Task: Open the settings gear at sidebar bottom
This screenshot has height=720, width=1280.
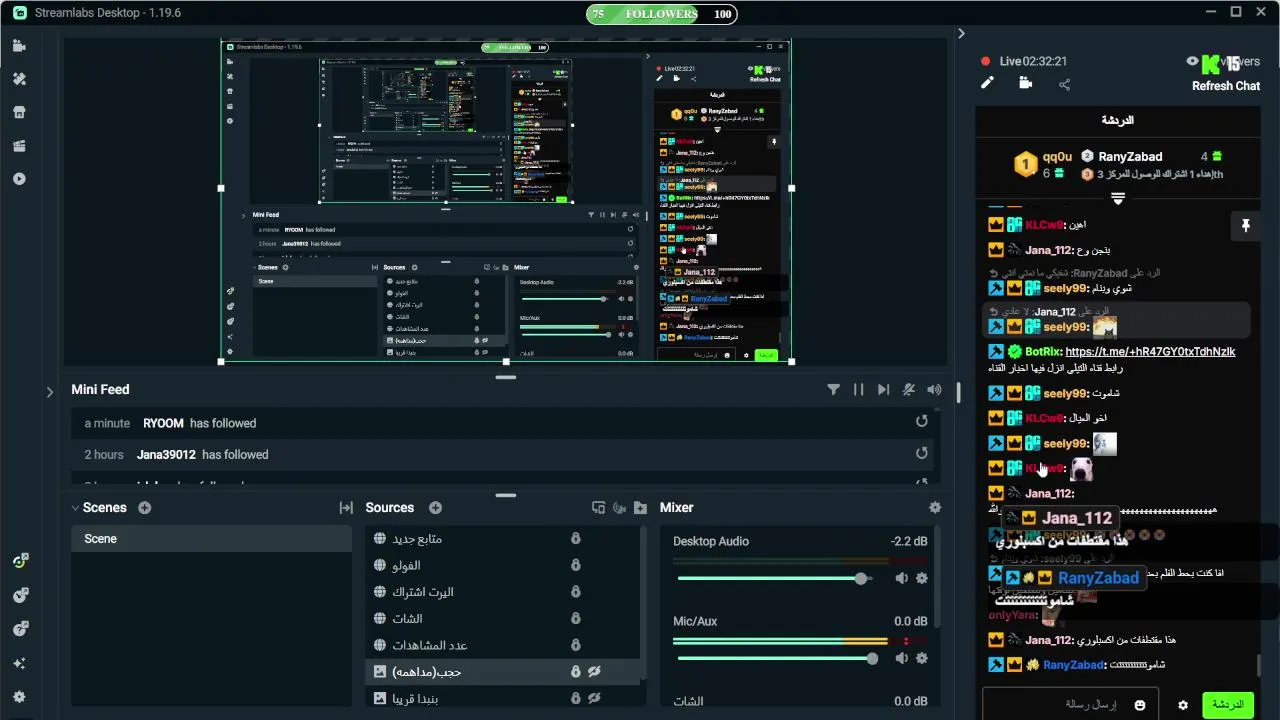Action: 19,697
